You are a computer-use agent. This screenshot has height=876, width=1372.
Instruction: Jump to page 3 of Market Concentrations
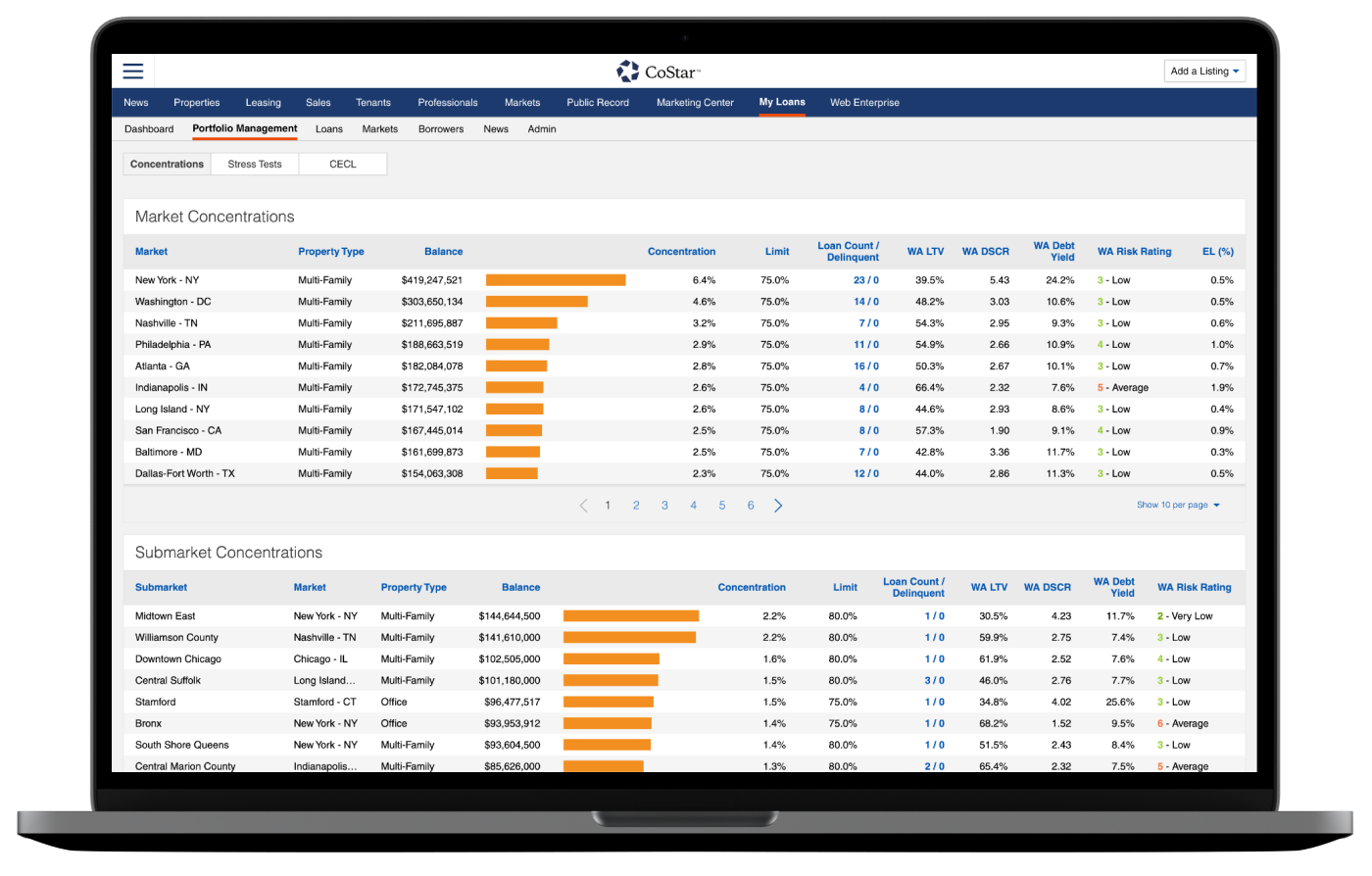click(664, 506)
